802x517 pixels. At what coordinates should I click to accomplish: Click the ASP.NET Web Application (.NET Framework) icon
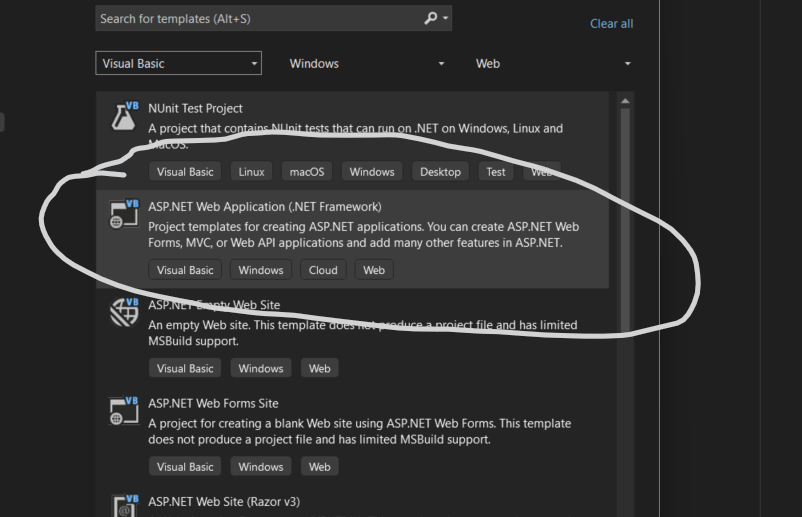pyautogui.click(x=124, y=214)
